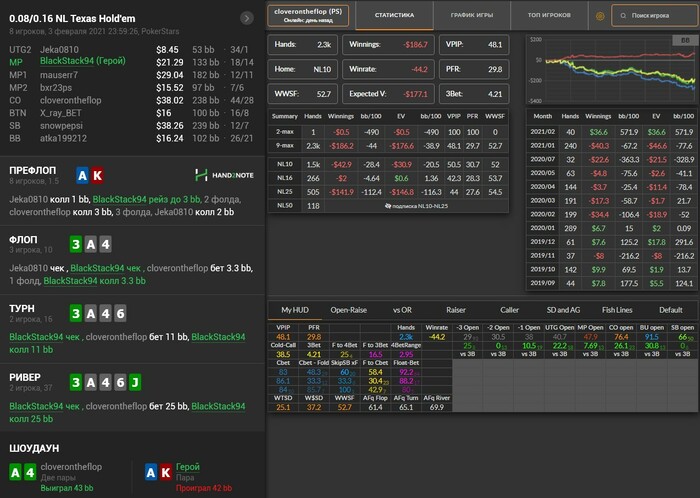The height and width of the screenshot is (498, 700).
Task: Select month row 2021/02
Action: (x=612, y=132)
